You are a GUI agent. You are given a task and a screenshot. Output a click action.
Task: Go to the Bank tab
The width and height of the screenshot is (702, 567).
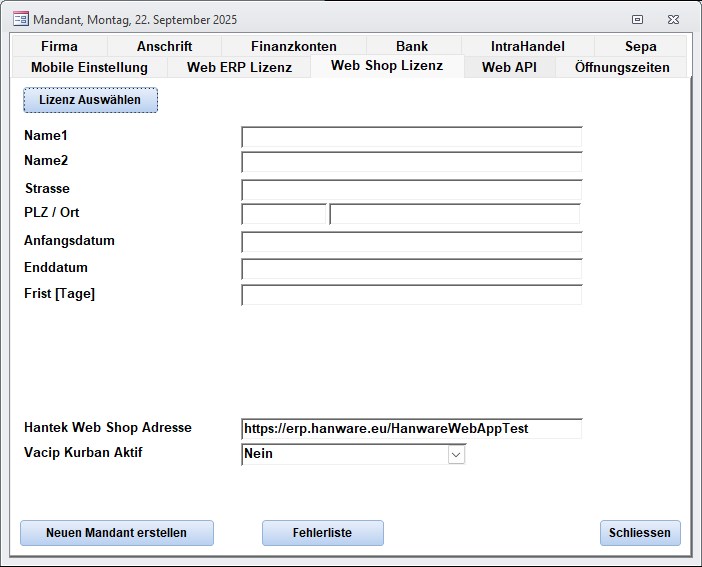412,46
